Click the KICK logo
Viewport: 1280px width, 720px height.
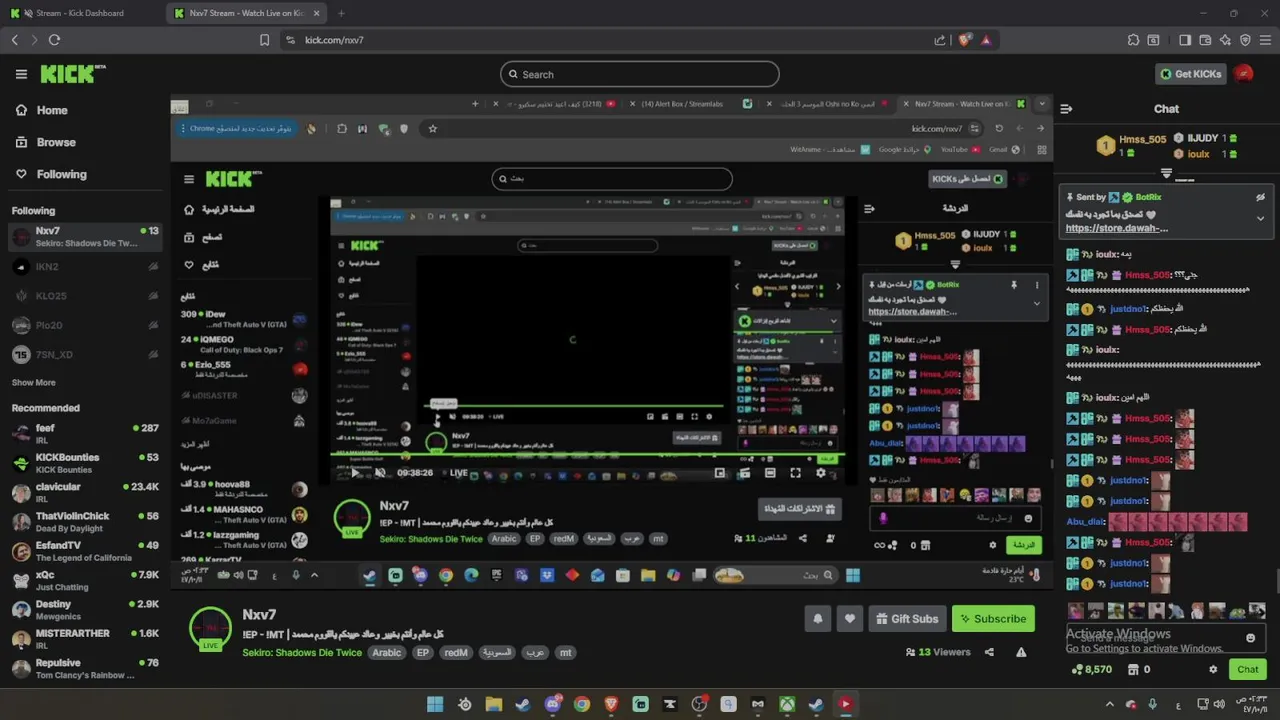coord(72,74)
